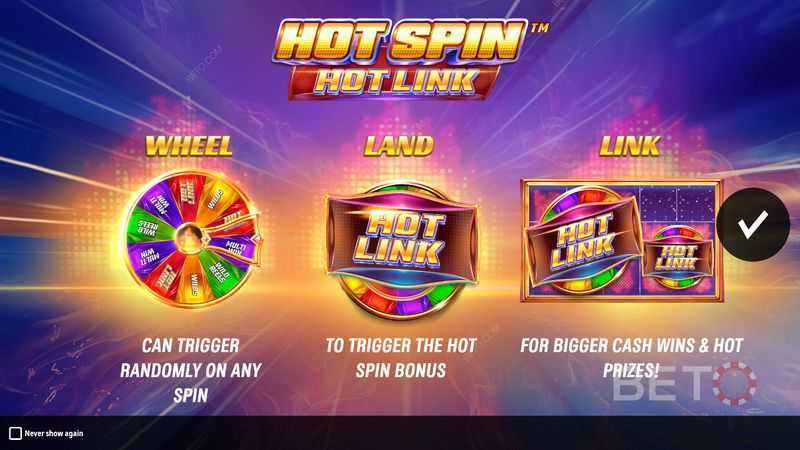Click 'Can trigger randomly on any spin' text

pos(190,370)
